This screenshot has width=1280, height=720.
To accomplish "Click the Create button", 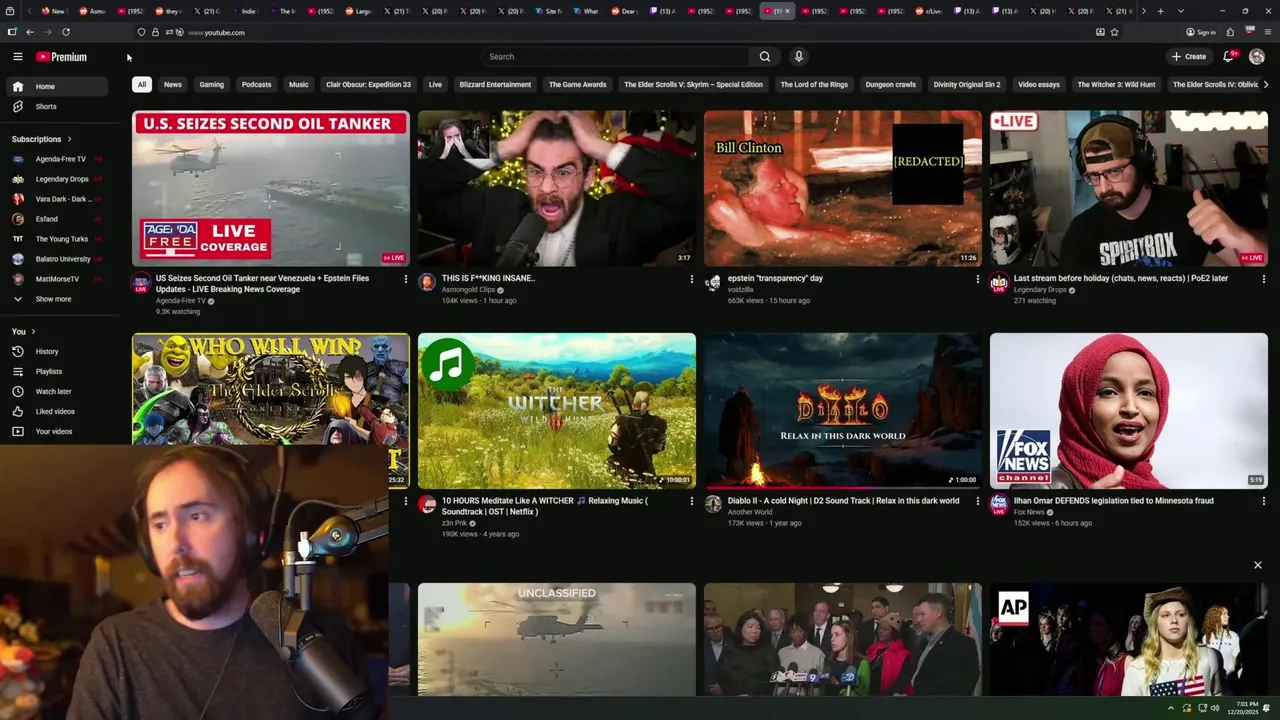I will (1189, 57).
